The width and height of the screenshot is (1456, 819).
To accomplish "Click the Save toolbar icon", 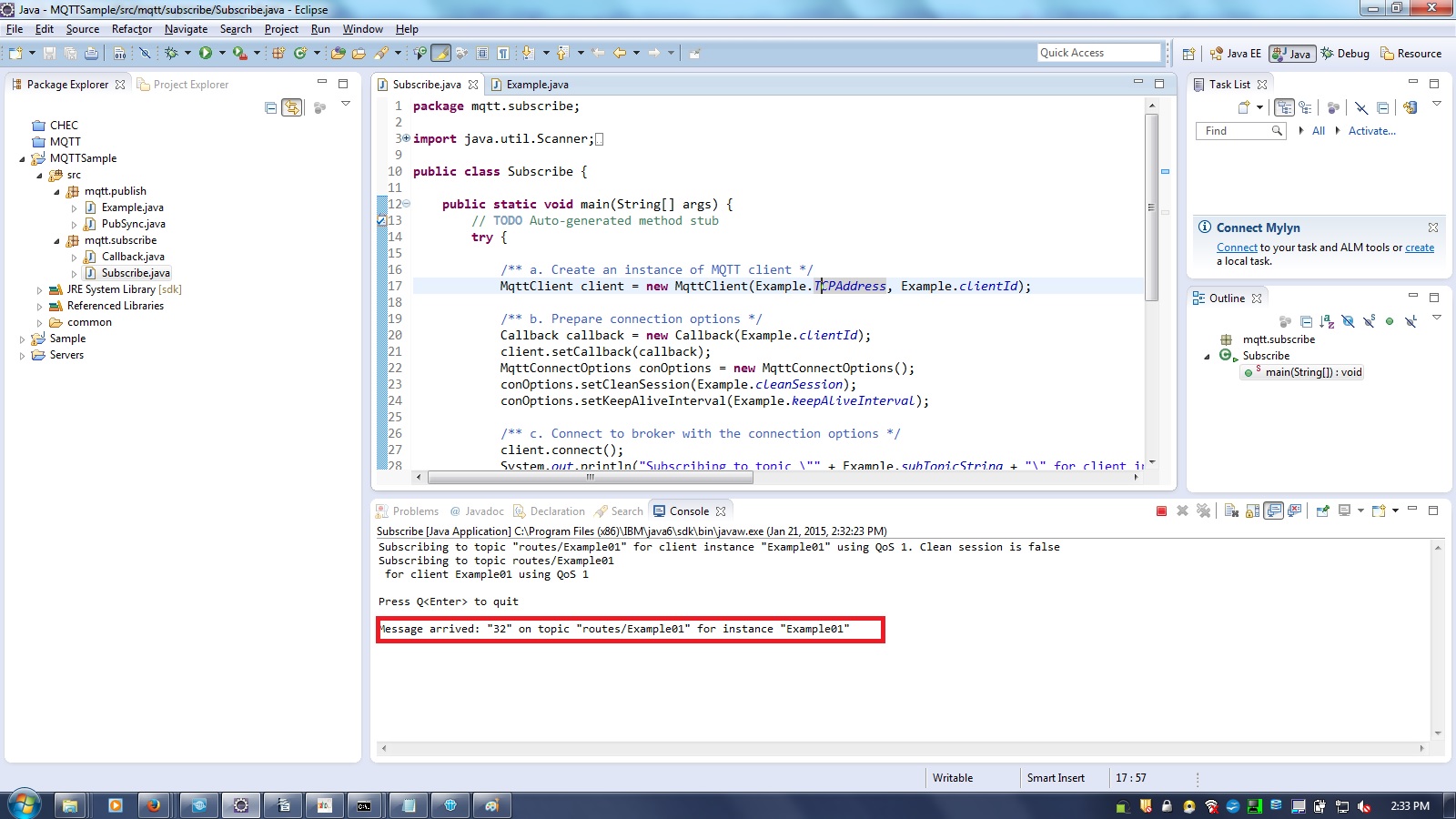I will (49, 54).
